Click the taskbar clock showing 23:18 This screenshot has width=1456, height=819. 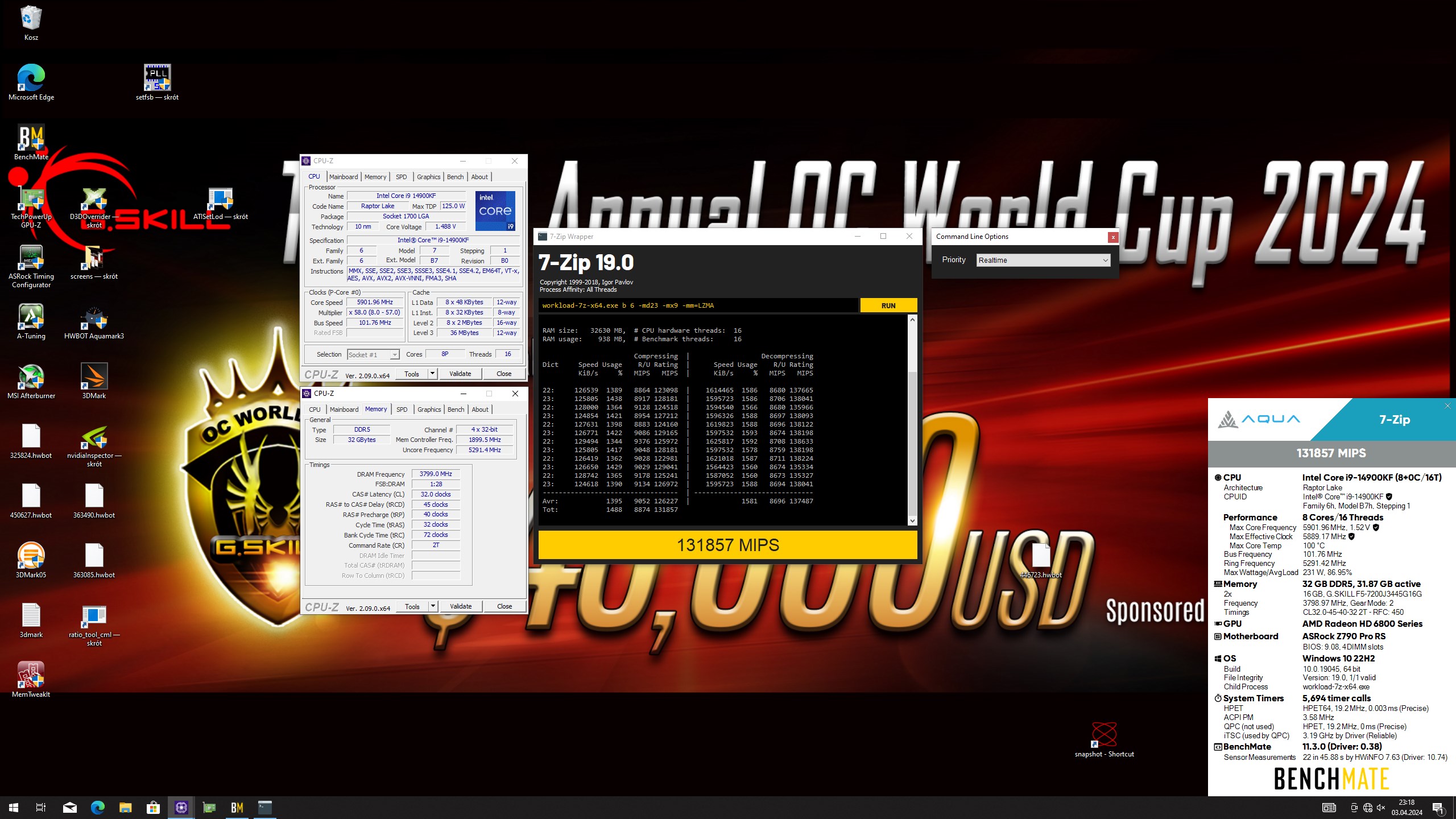pyautogui.click(x=1407, y=807)
